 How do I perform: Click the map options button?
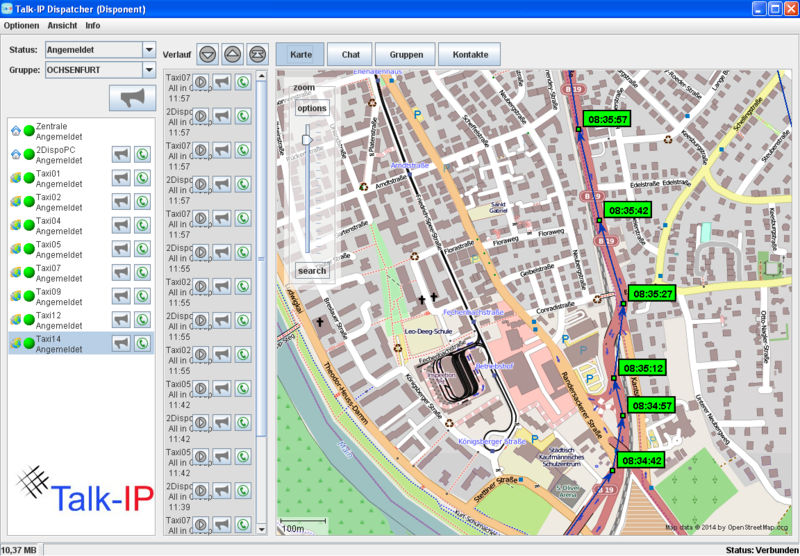coord(312,108)
